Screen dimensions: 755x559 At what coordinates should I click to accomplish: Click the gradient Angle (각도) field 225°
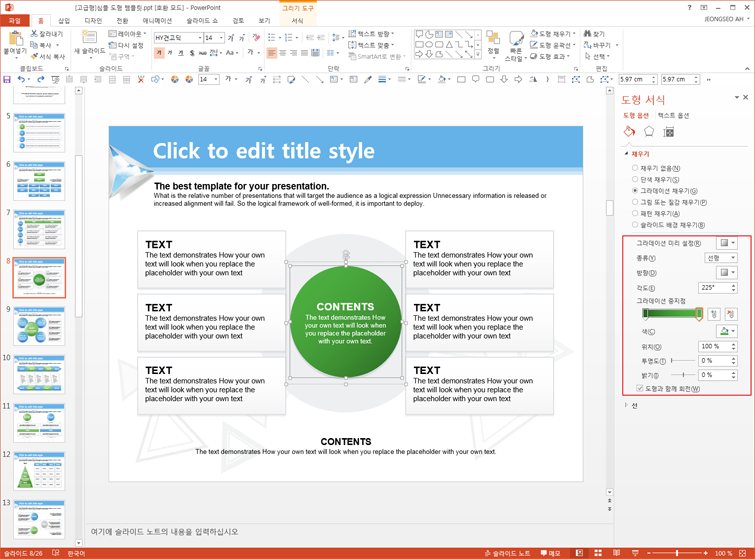pyautogui.click(x=717, y=287)
